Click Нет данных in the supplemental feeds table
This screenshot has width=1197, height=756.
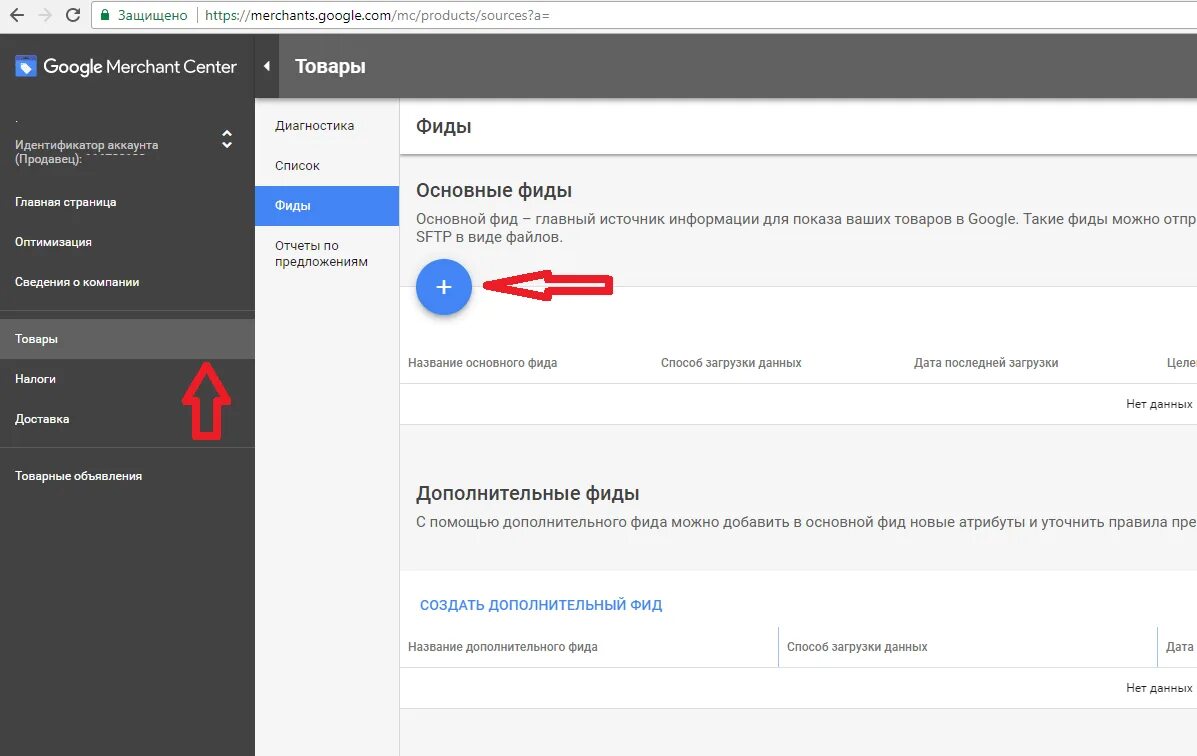1159,688
